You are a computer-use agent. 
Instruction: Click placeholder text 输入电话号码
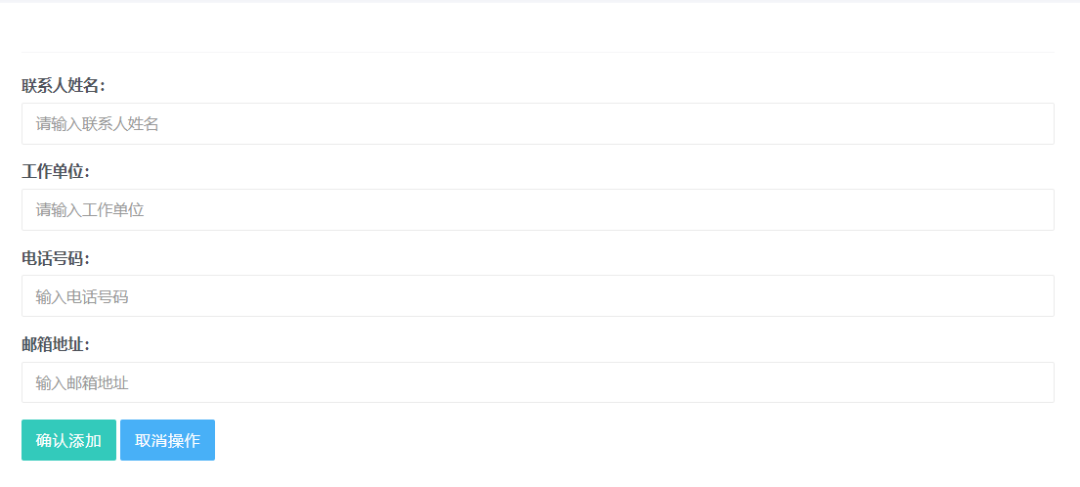(82, 297)
